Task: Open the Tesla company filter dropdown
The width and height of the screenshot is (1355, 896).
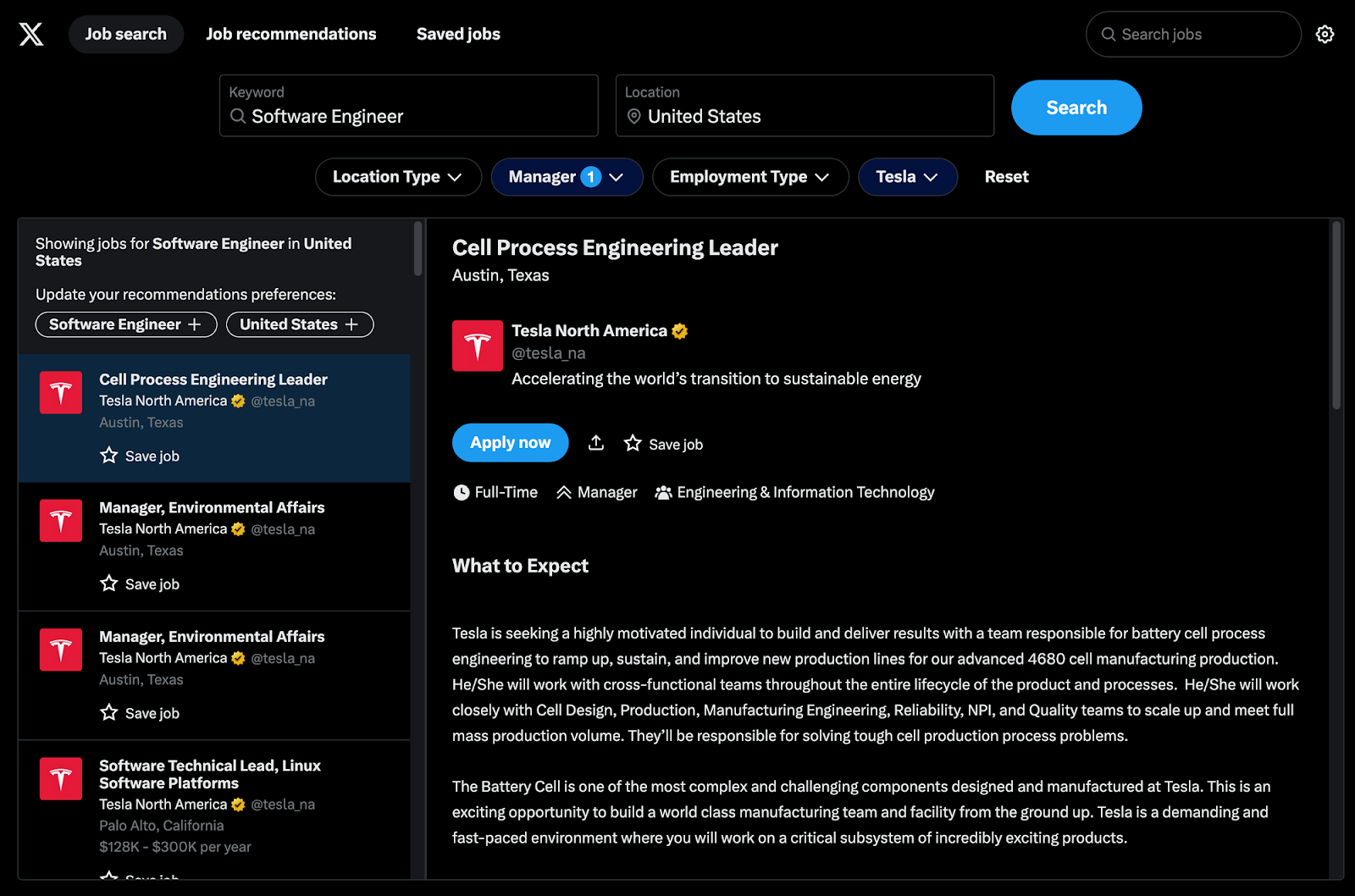Action: [x=908, y=177]
